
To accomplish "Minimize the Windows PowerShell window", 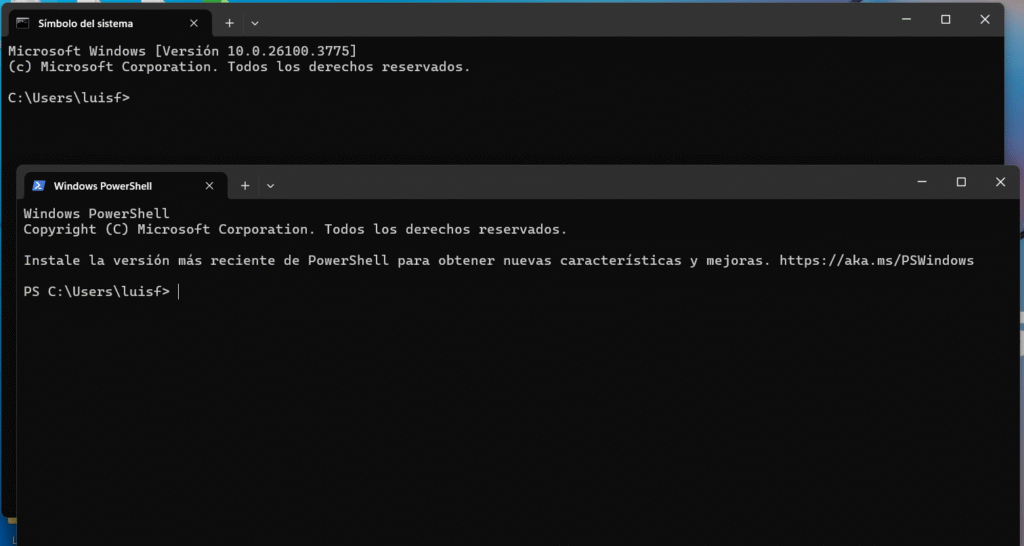I will pos(922,182).
